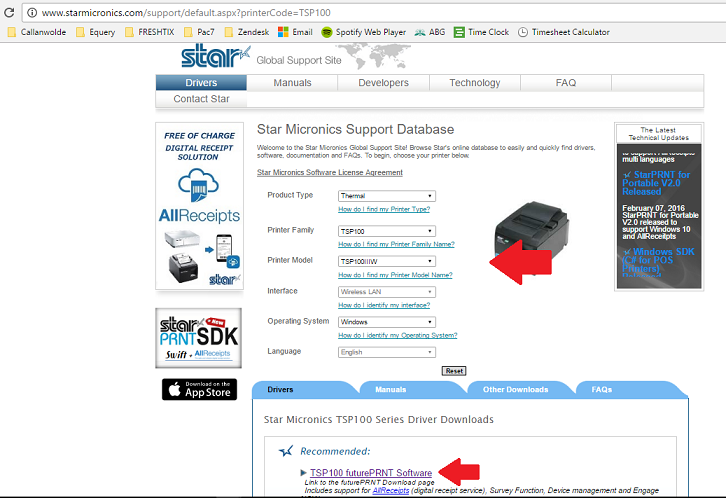Click the 'Recommended:' label
The width and height of the screenshot is (726, 498).
pyautogui.click(x=335, y=451)
